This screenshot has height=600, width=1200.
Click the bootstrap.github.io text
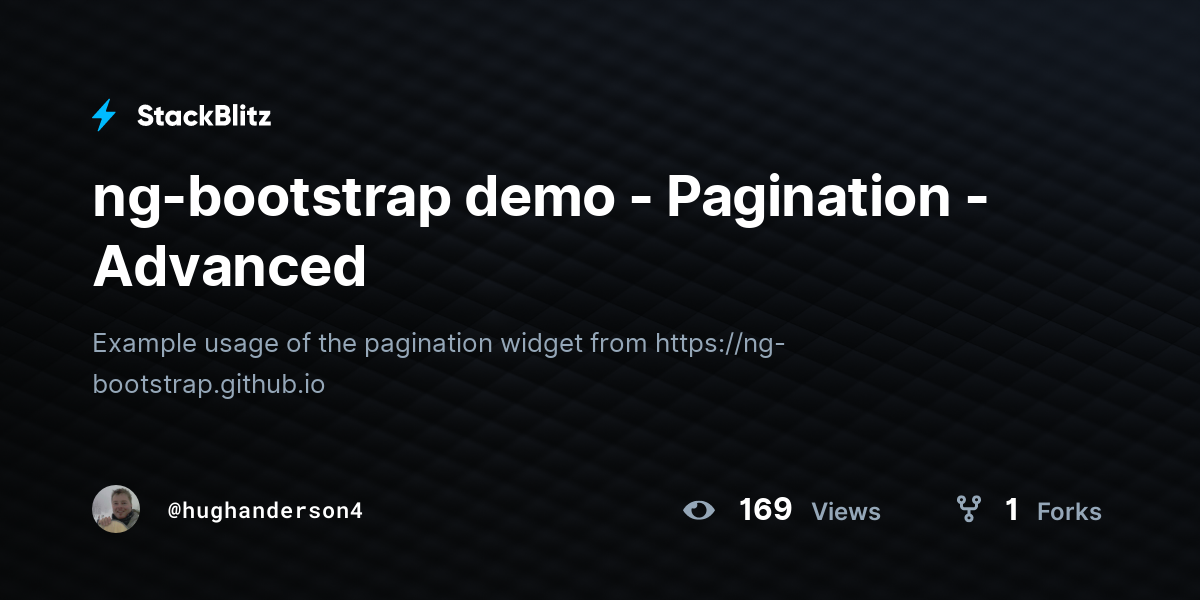tap(208, 384)
